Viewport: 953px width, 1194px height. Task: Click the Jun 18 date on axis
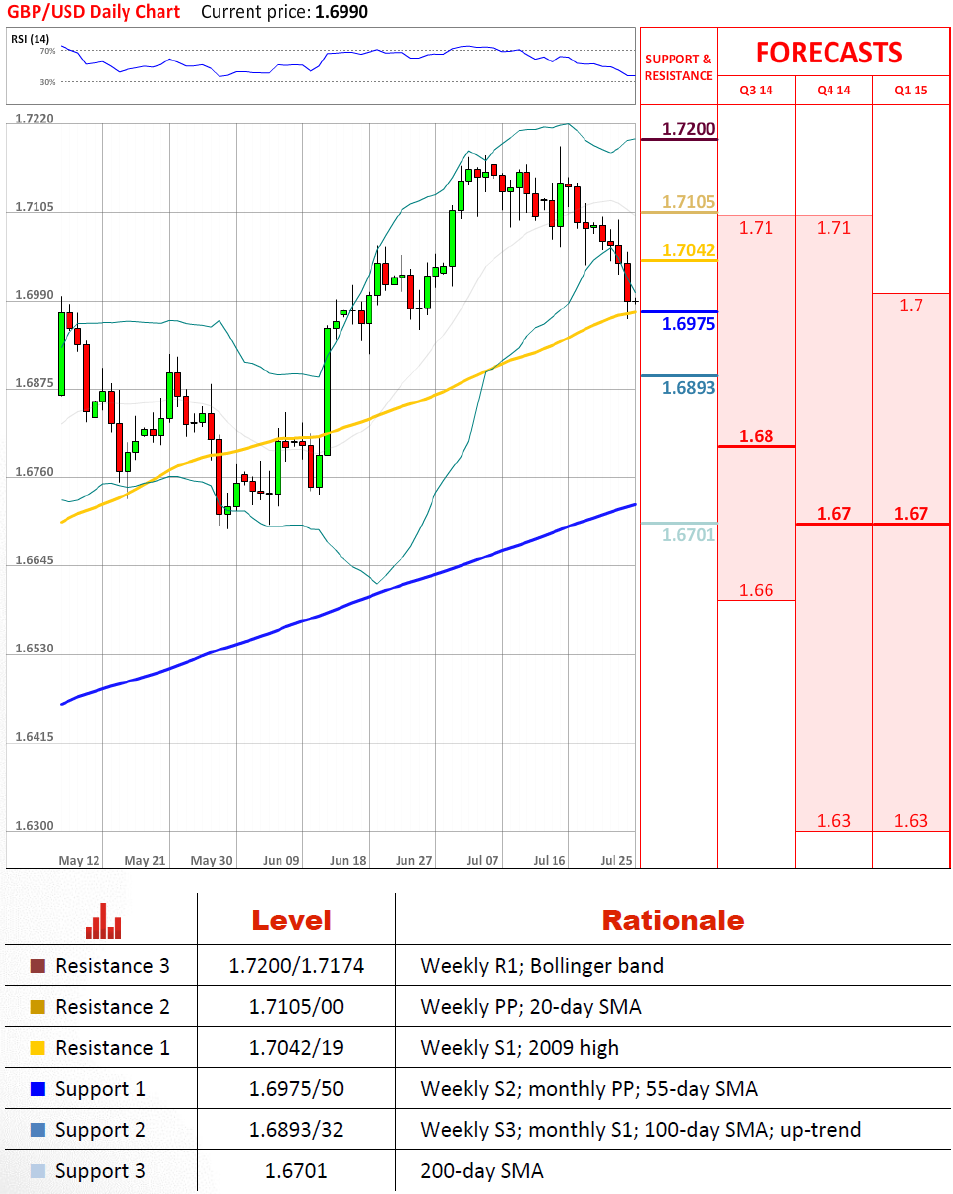coord(349,860)
